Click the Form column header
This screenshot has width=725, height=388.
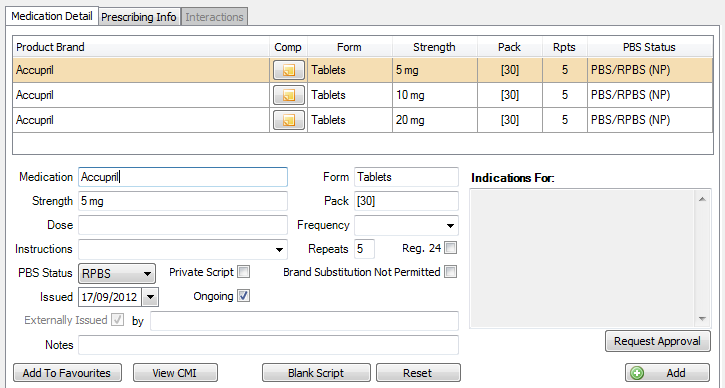pos(350,47)
